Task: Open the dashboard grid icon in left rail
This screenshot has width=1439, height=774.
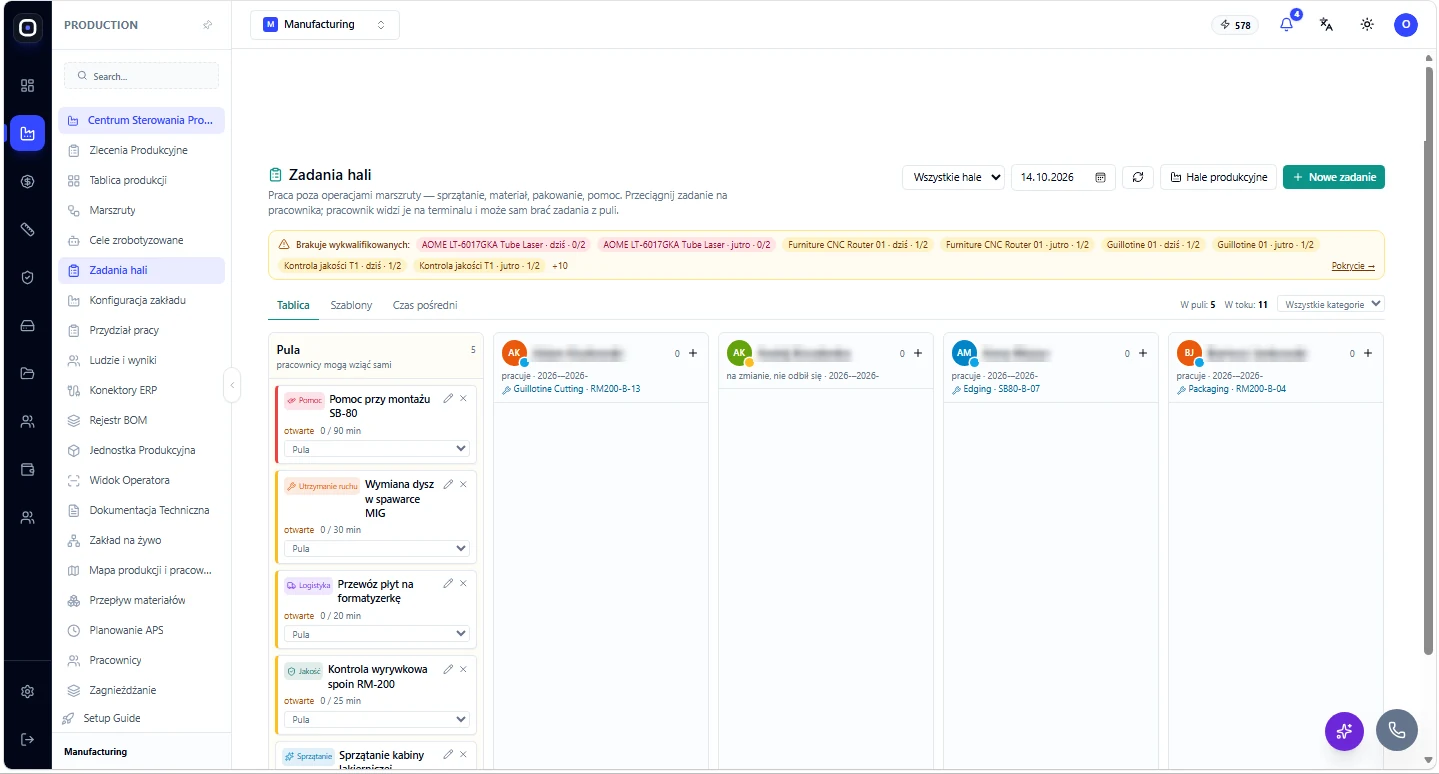Action: coord(27,85)
